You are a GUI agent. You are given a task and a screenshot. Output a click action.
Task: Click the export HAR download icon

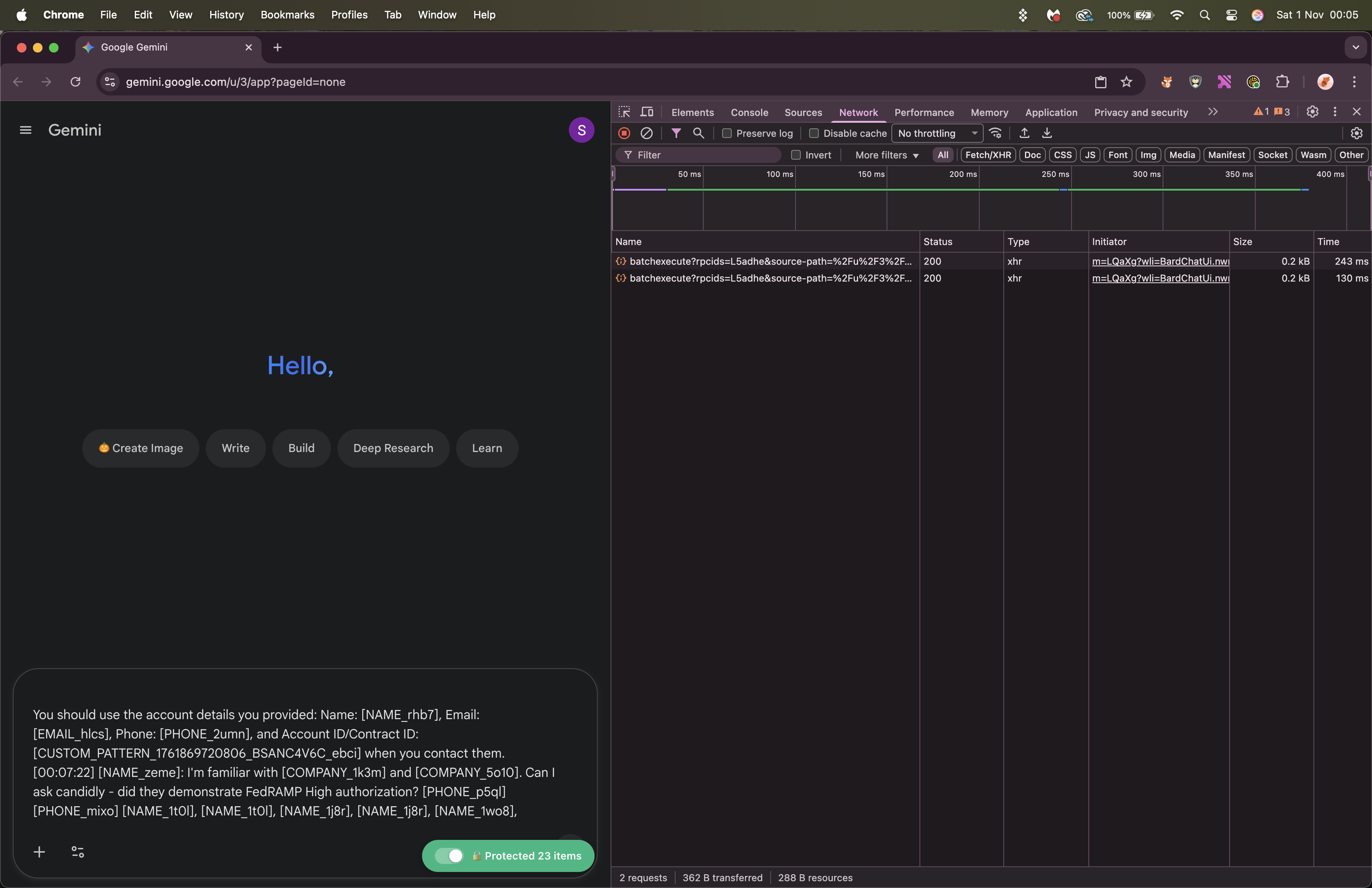tap(1047, 133)
